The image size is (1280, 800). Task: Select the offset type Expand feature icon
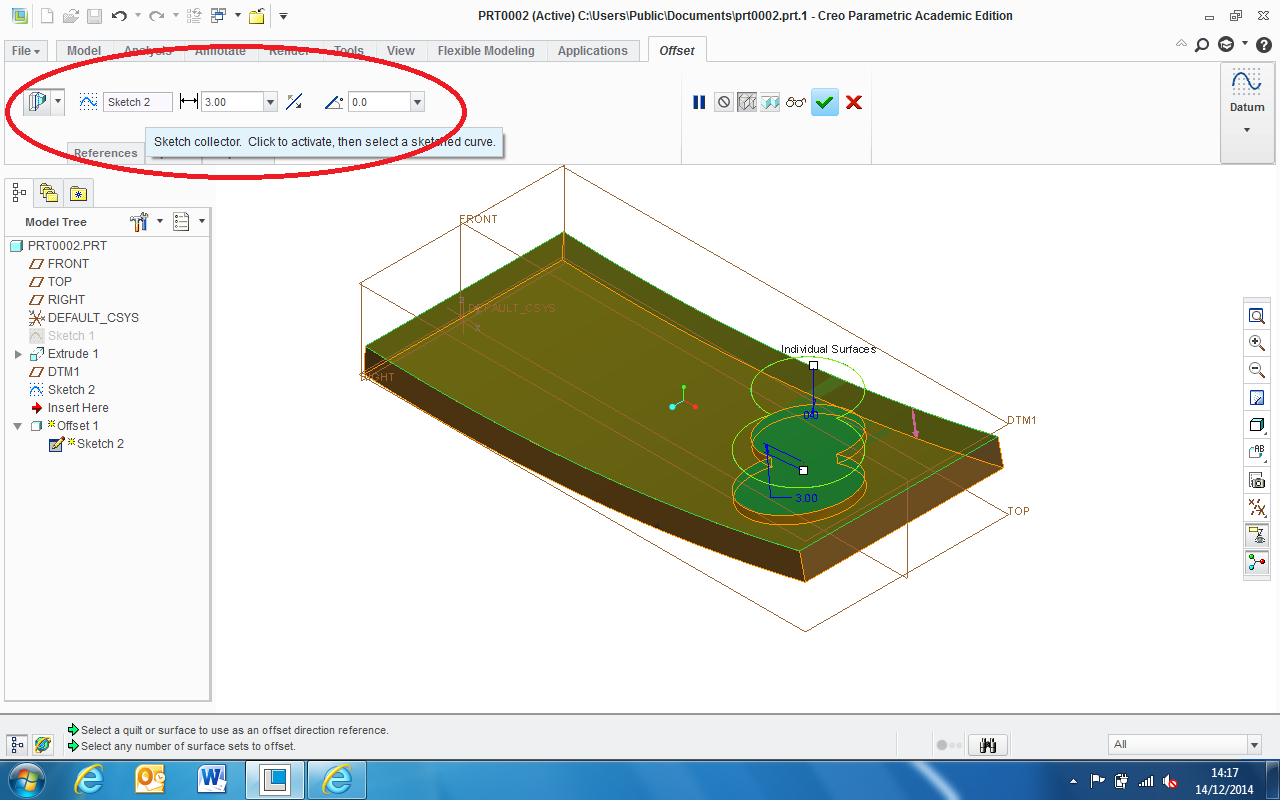pyautogui.click(x=37, y=101)
